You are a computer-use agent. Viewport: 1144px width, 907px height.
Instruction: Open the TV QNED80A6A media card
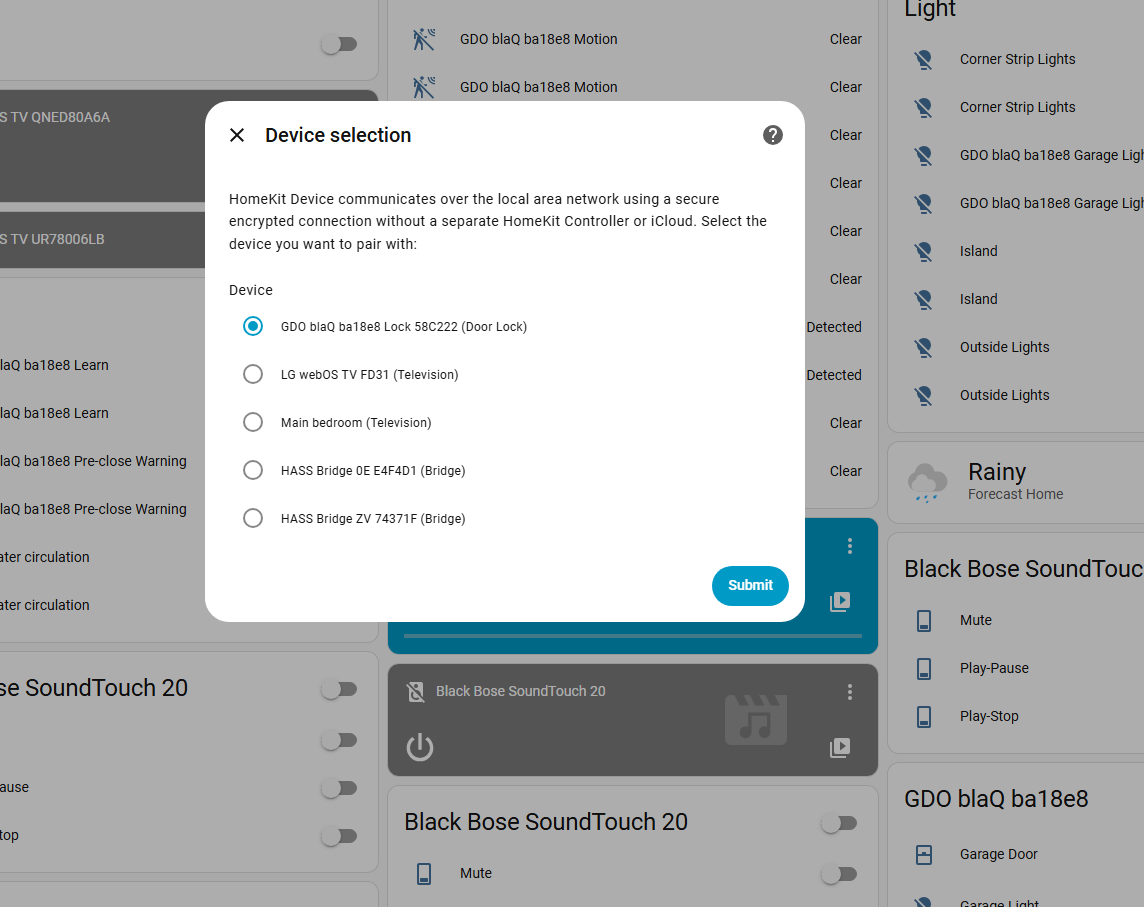tap(102, 146)
